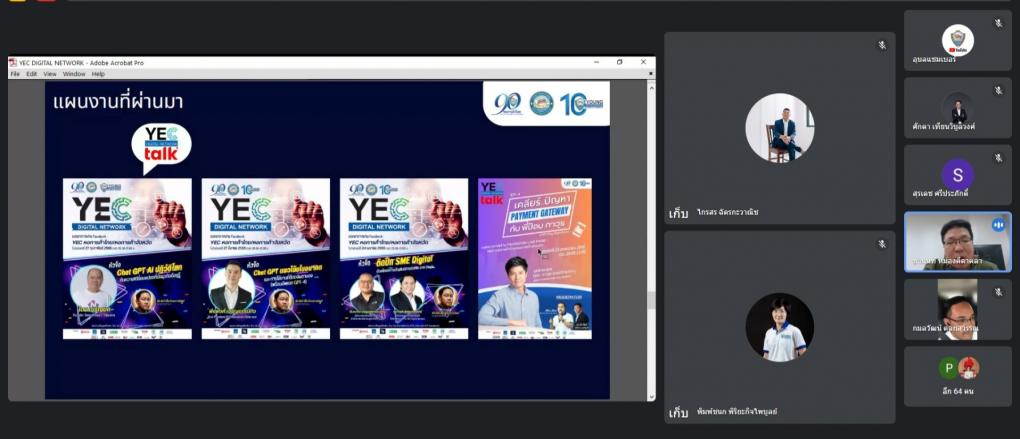Screen dimensions: 1020x439
Task: Click participant name สุรเดช ศรีประภักดิ์
Action: click(940, 193)
